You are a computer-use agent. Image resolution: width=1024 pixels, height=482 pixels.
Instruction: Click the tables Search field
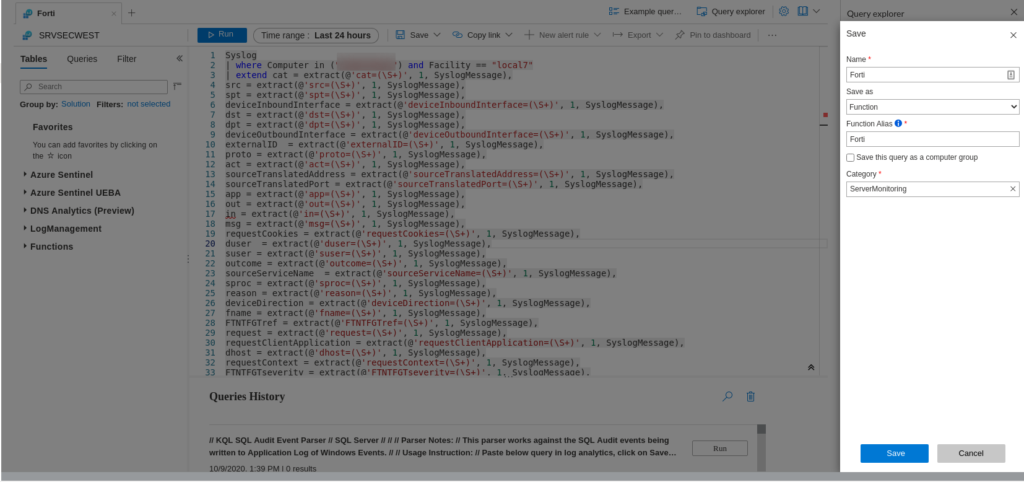point(94,86)
